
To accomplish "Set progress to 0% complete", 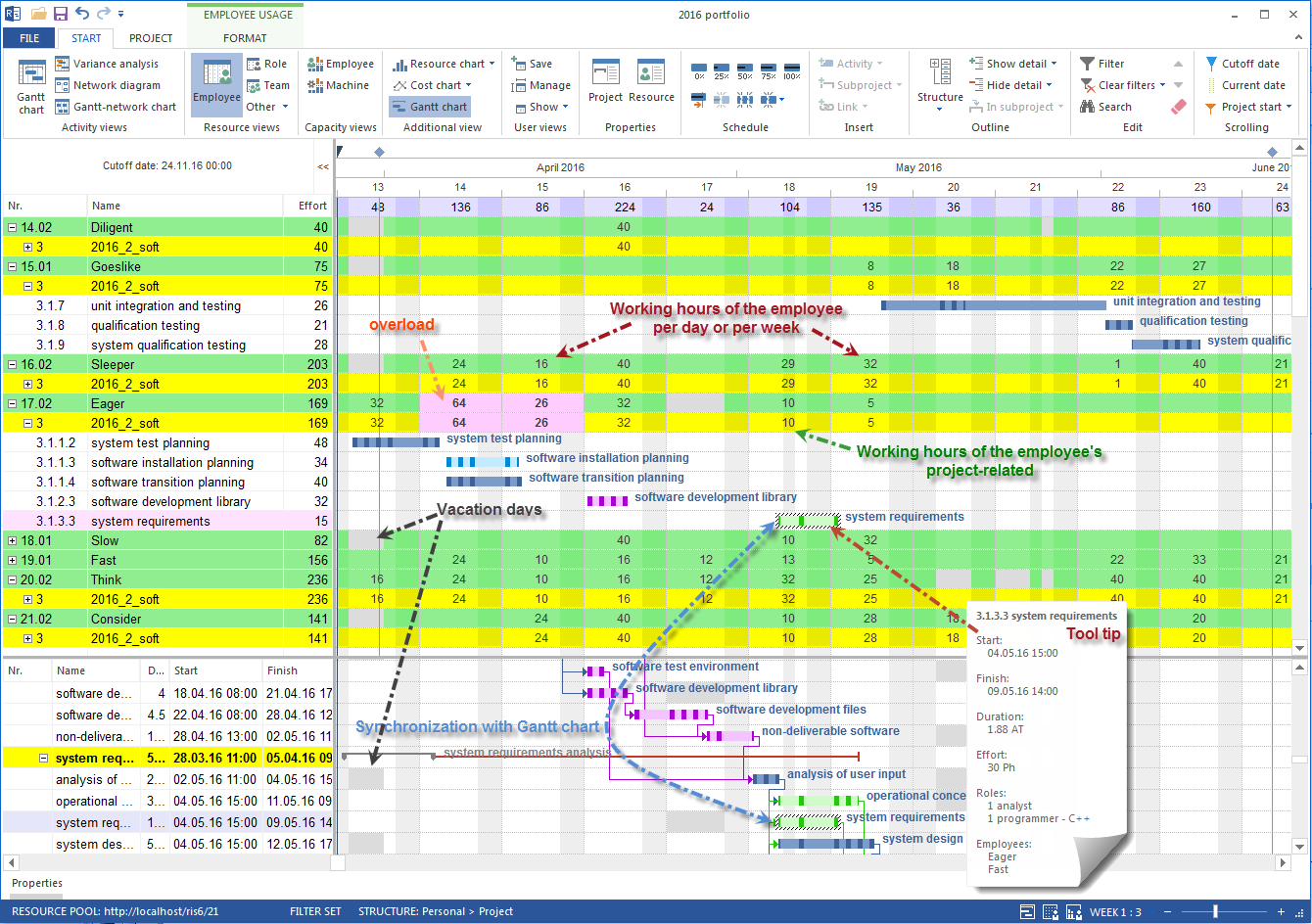I will tap(698, 71).
